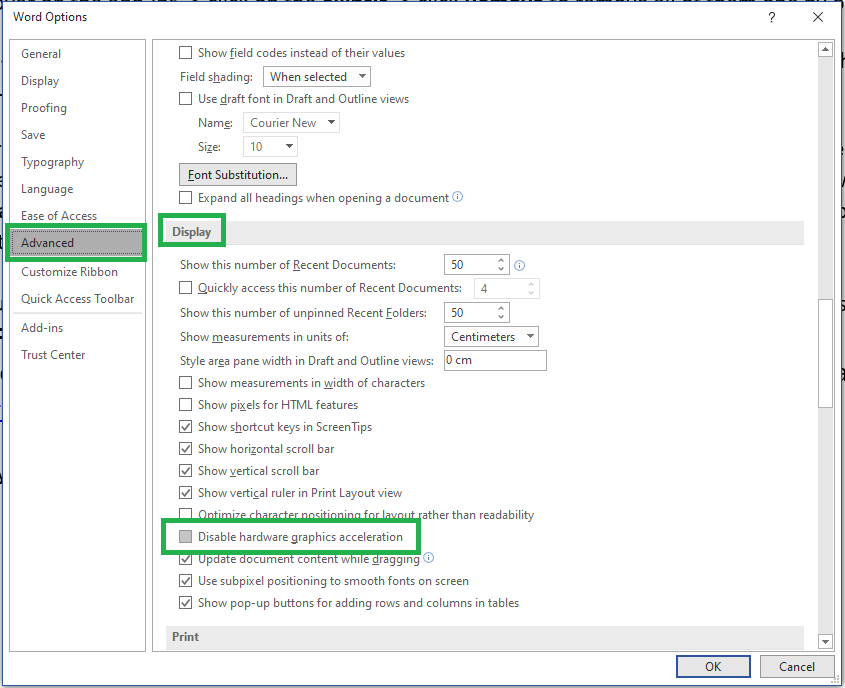Click unpinned Recent Folders number spinner

(476, 312)
